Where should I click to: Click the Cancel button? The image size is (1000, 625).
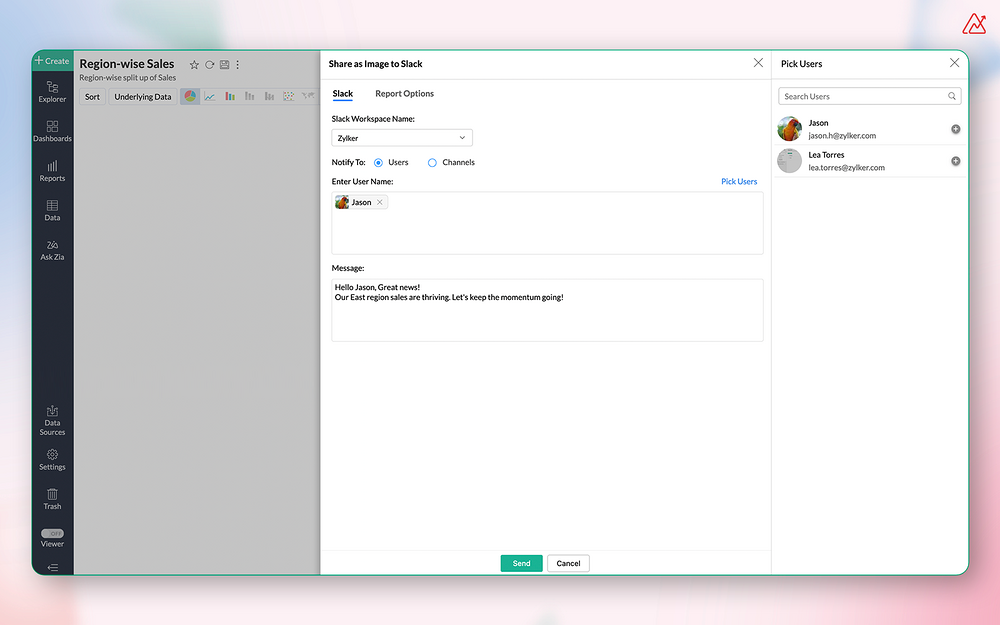(568, 563)
